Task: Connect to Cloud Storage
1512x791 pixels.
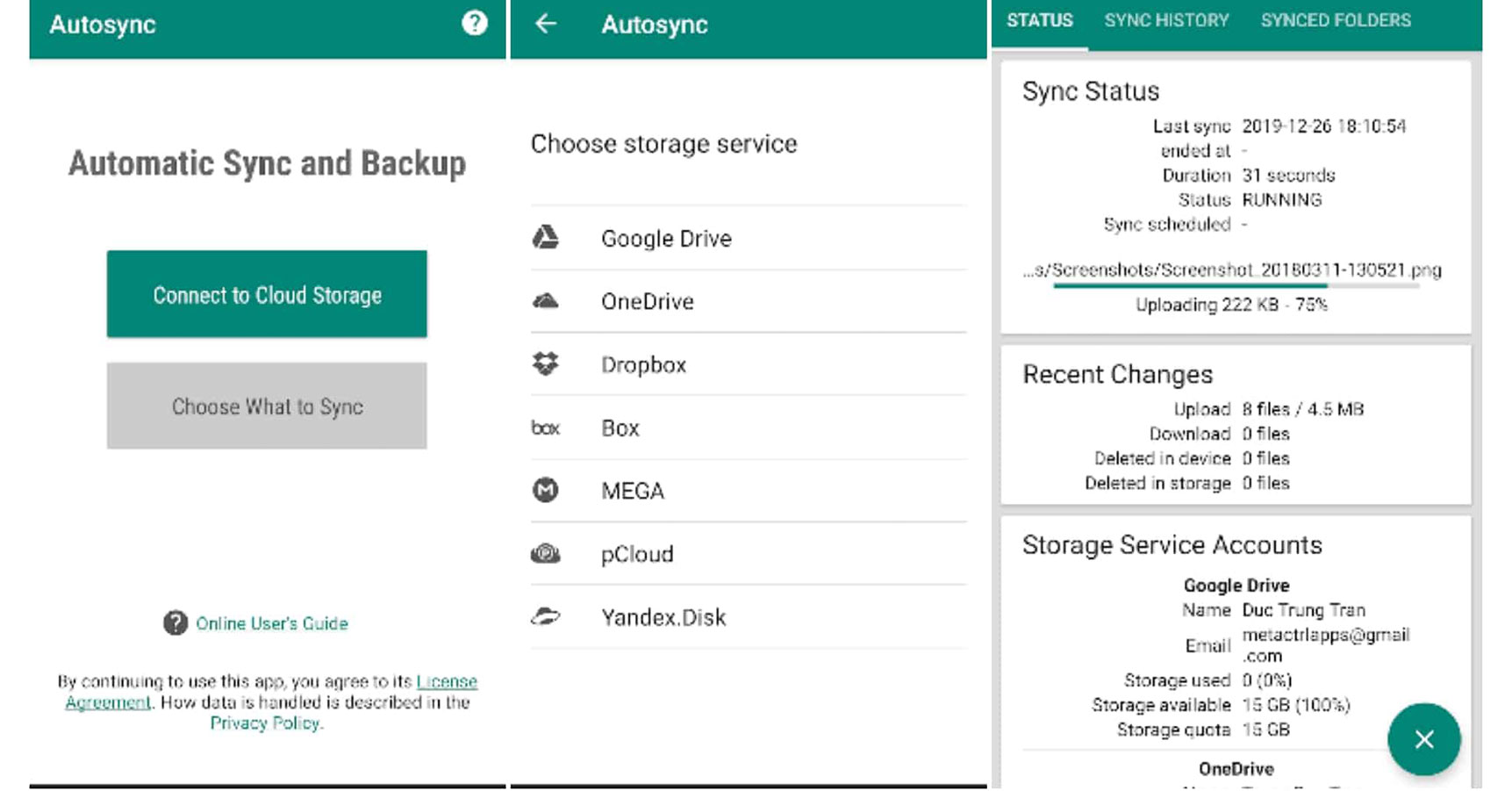Action: point(267,294)
